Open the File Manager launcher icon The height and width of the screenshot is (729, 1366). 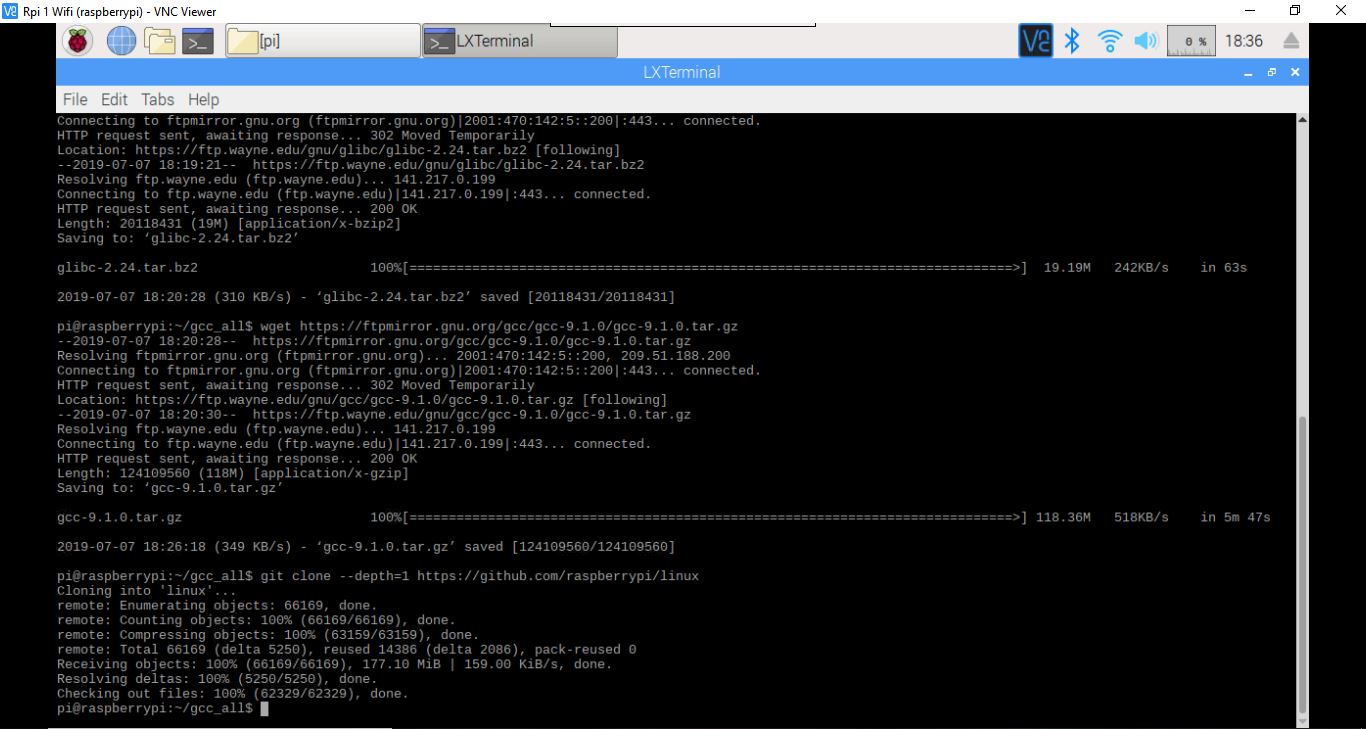[159, 41]
